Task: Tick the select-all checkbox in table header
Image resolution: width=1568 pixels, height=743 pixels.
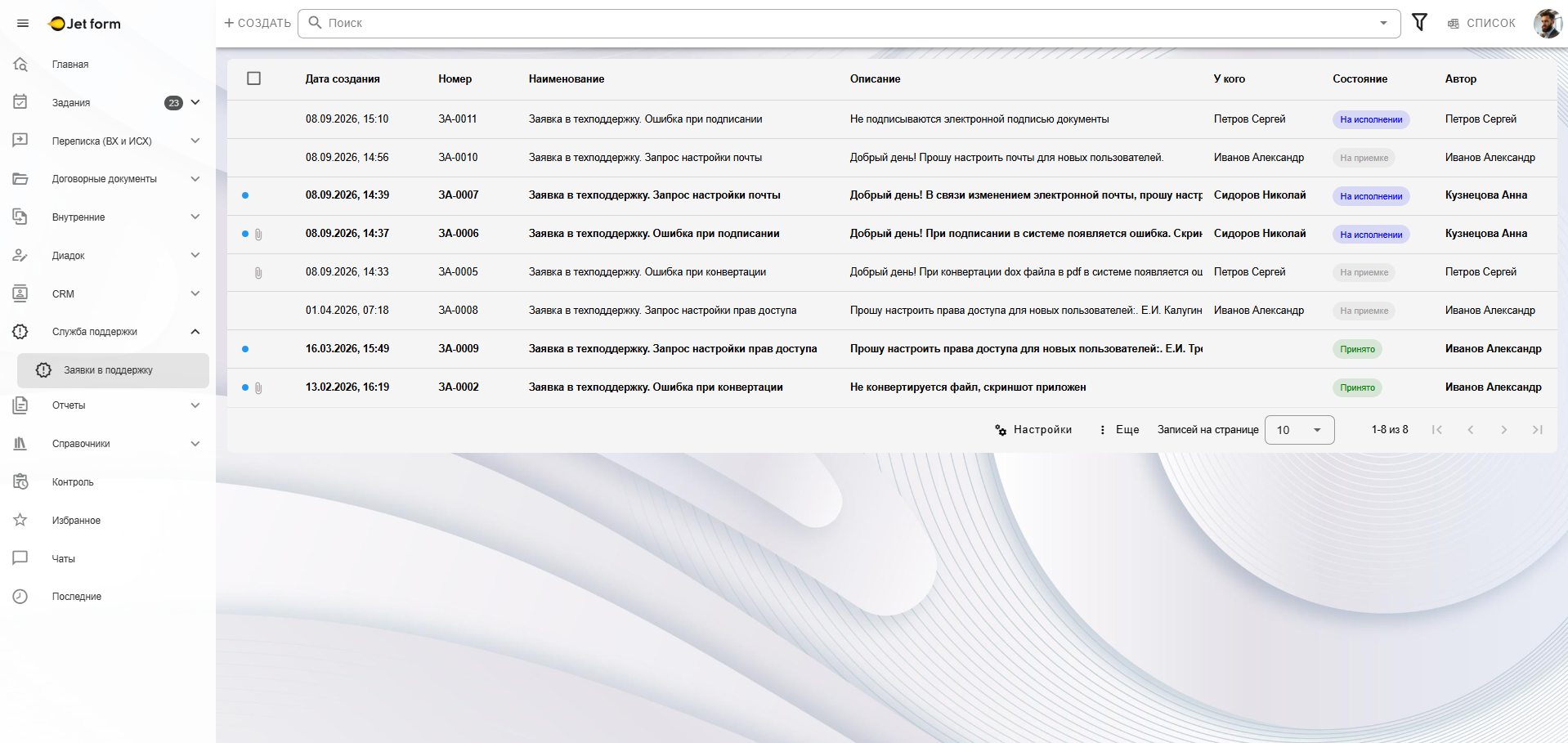Action: [x=254, y=78]
